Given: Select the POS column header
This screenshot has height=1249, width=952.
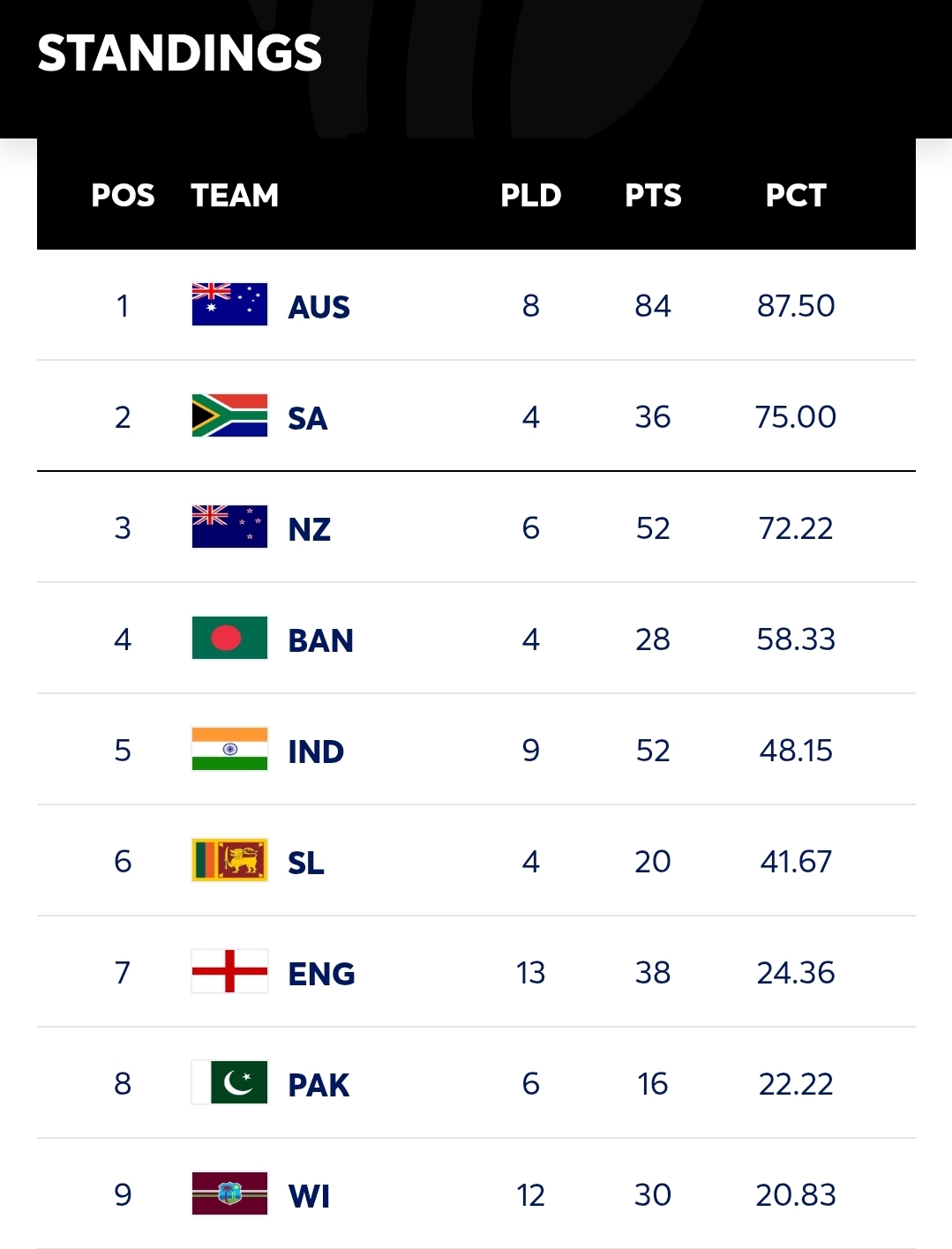Looking at the screenshot, I should 123,195.
